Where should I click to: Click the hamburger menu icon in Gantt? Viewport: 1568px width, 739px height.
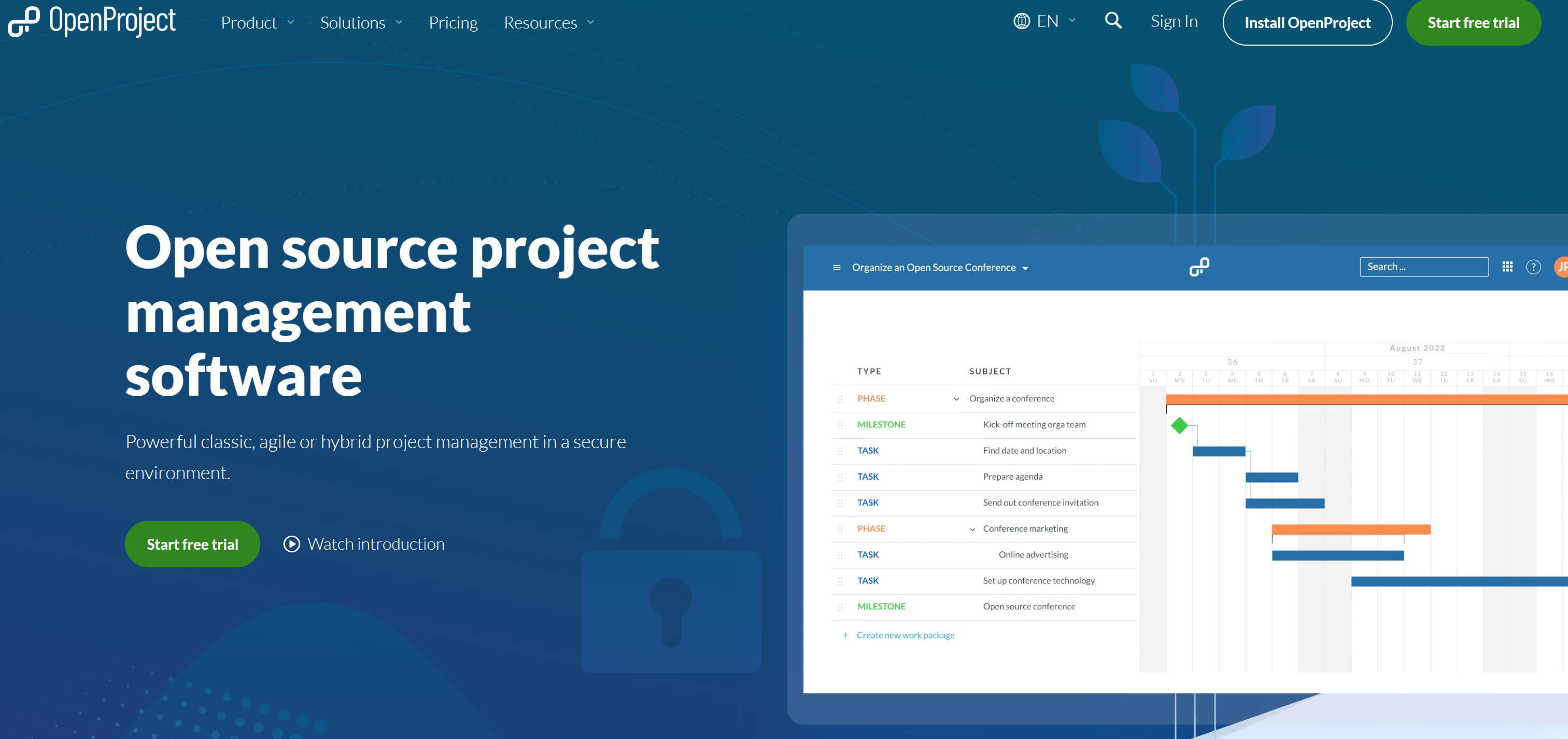tap(835, 268)
